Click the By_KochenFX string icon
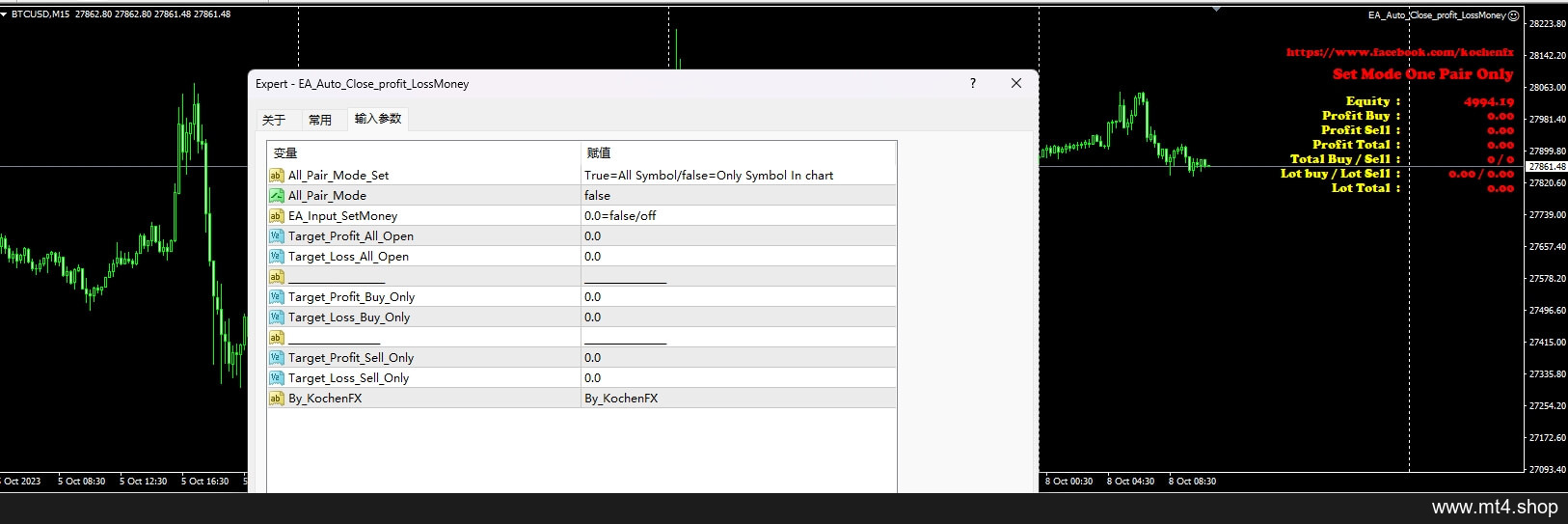1568x524 pixels. 276,399
